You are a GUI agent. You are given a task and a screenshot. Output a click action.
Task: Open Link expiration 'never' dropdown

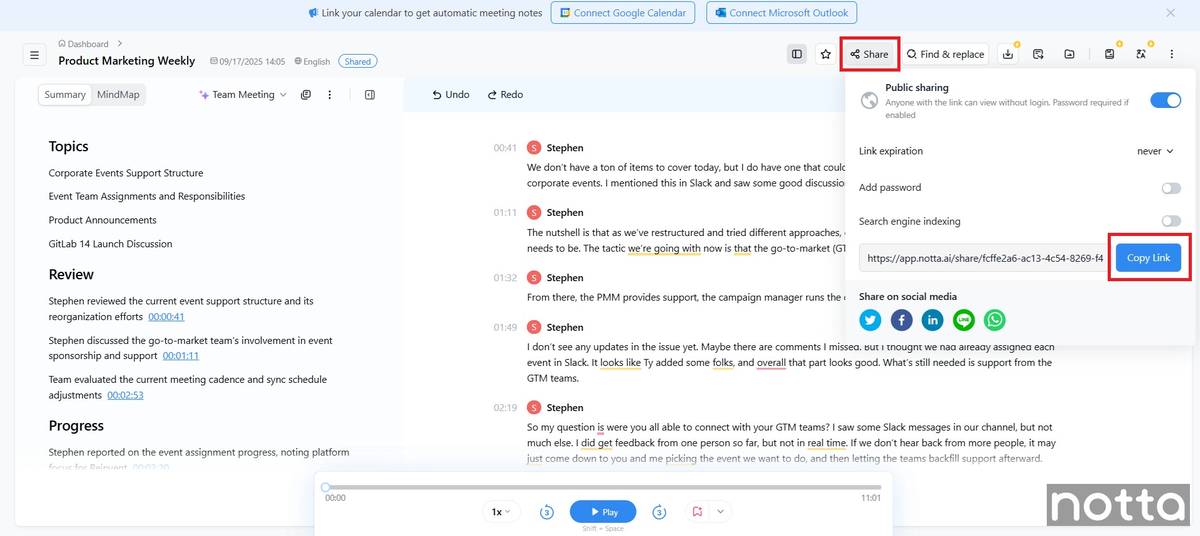click(1155, 152)
